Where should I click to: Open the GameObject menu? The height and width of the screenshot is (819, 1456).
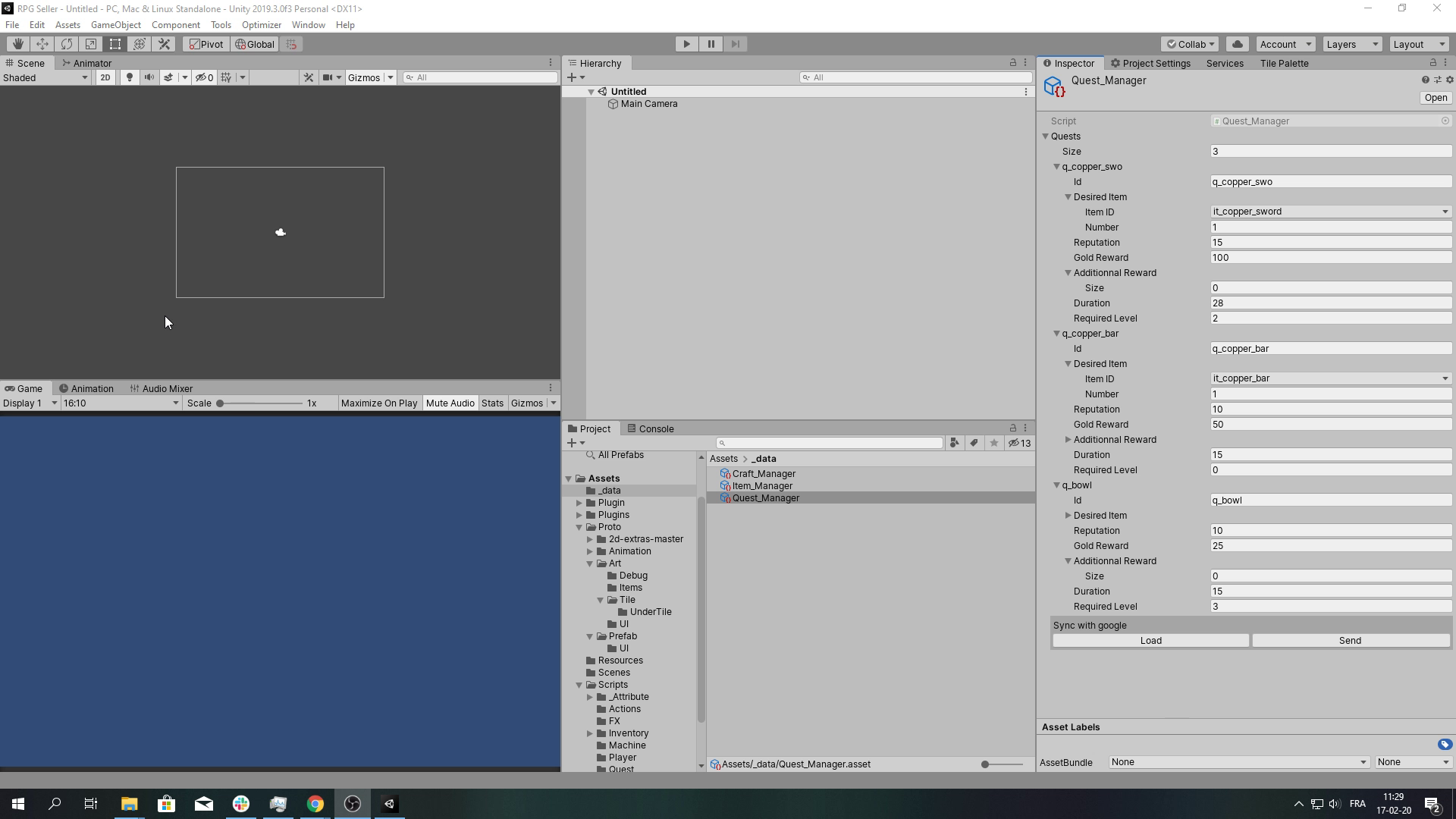click(x=116, y=25)
